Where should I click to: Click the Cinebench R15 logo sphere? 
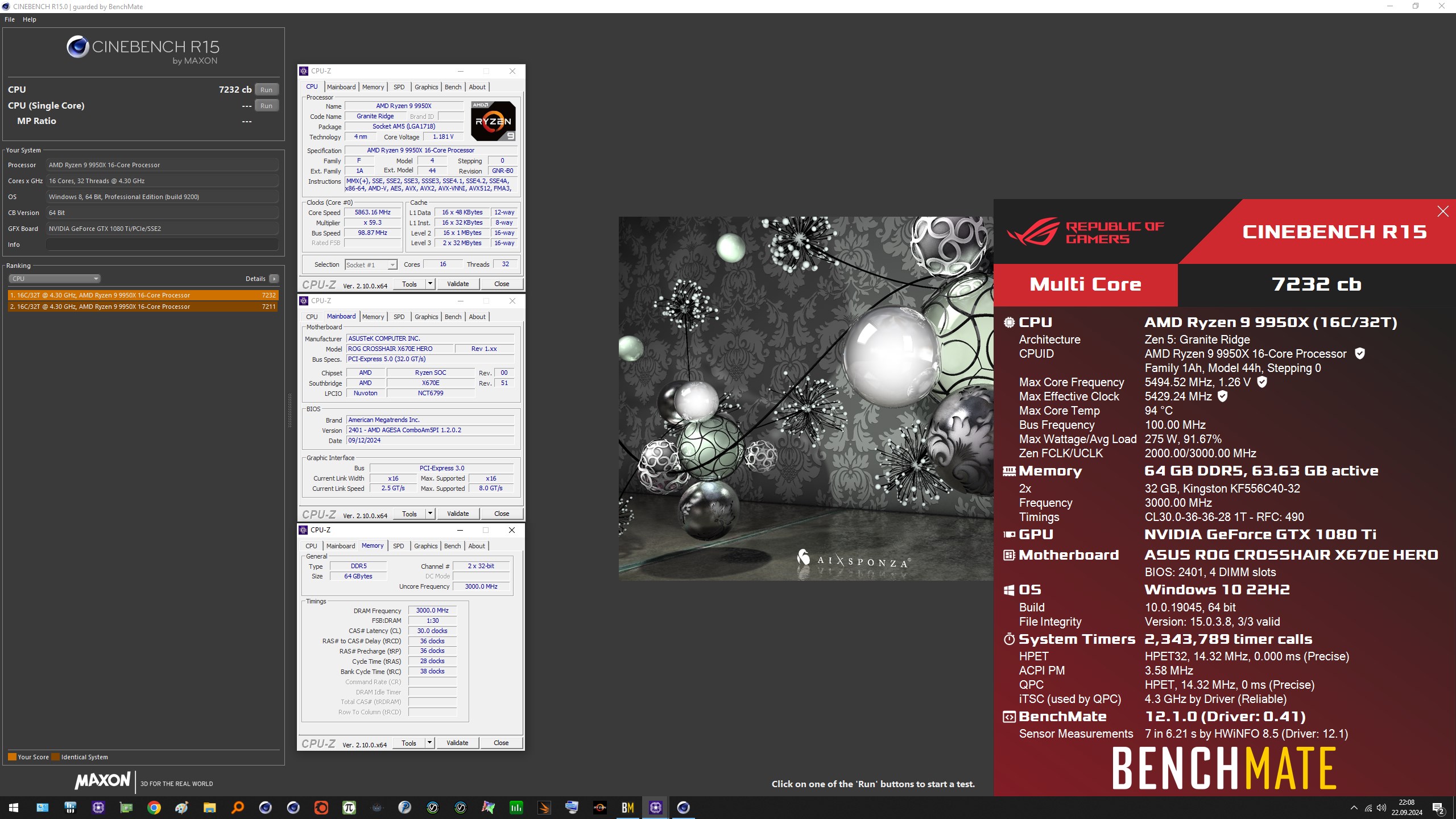[x=77, y=47]
